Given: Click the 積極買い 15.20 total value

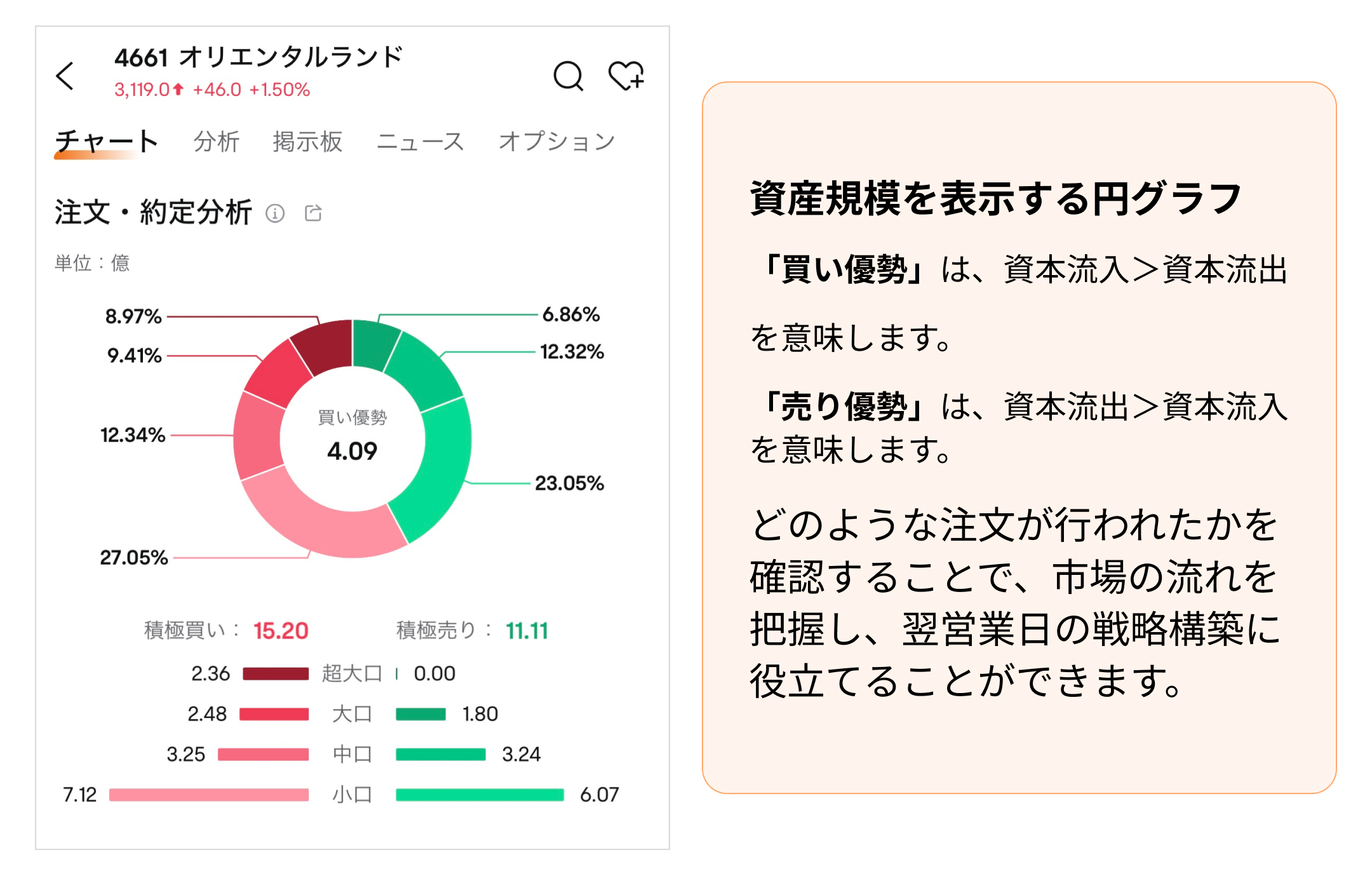Looking at the screenshot, I should (280, 631).
